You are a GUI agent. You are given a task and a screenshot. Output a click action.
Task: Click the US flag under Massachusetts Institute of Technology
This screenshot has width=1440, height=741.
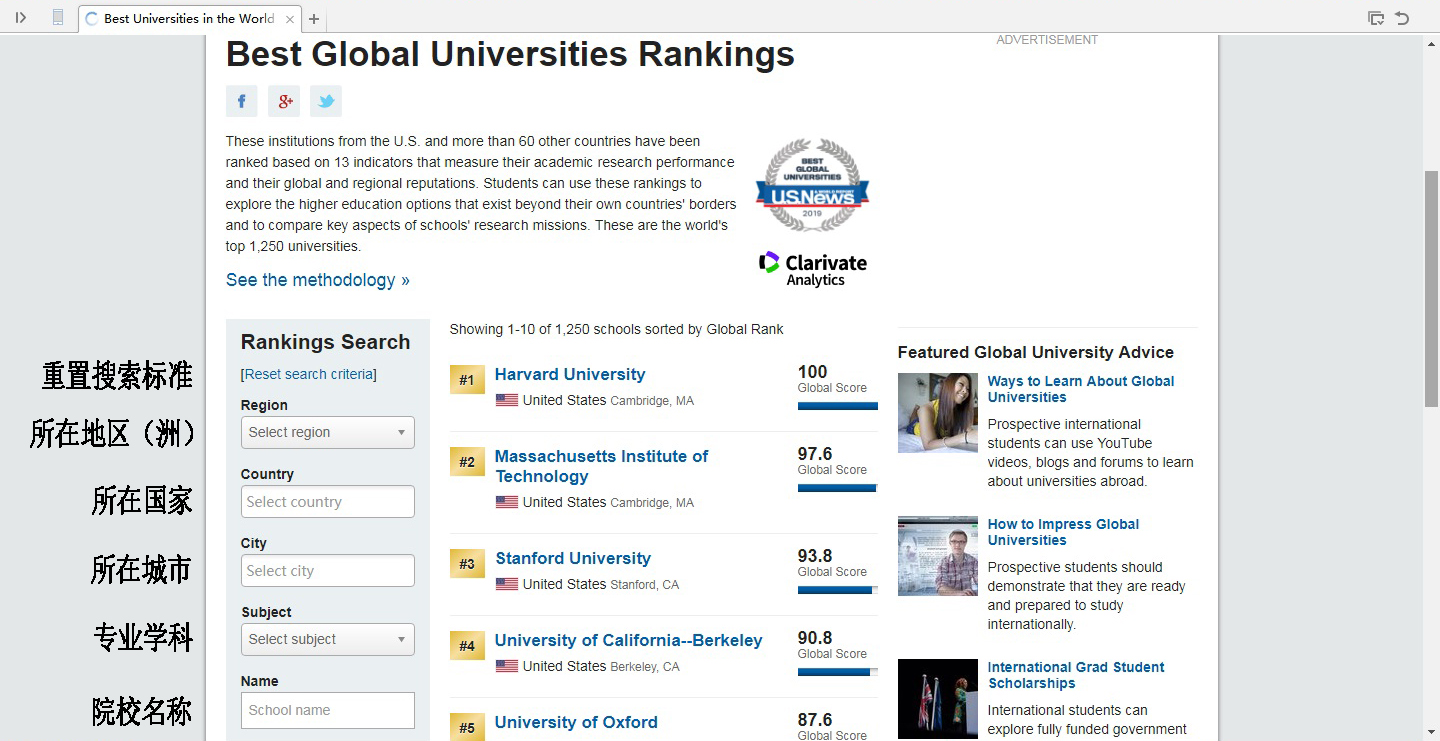point(507,502)
